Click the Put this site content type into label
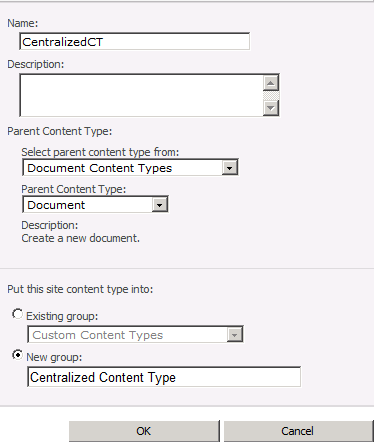Image resolution: width=374 pixels, height=442 pixels. (80, 289)
